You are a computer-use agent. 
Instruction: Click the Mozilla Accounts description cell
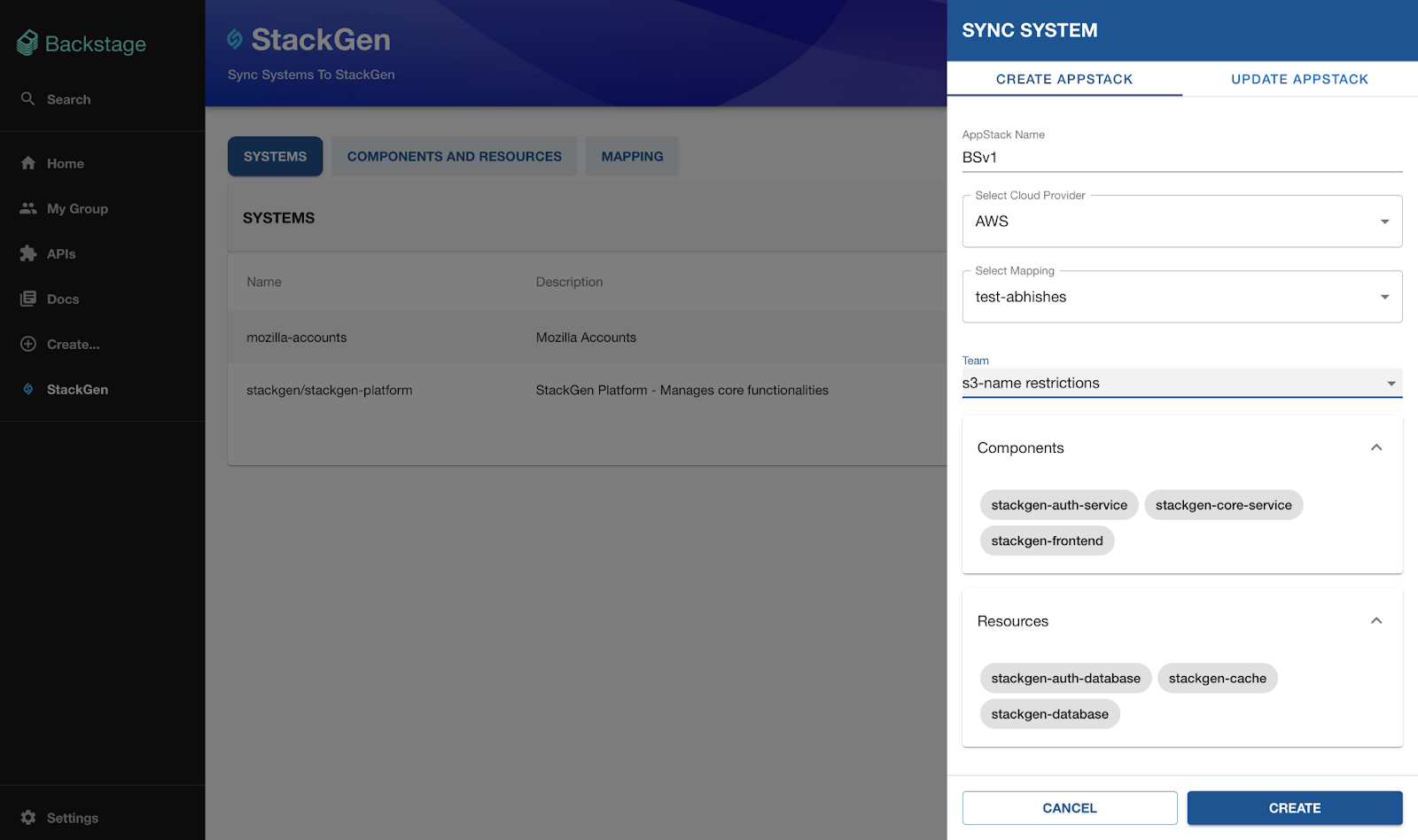pyautogui.click(x=586, y=338)
